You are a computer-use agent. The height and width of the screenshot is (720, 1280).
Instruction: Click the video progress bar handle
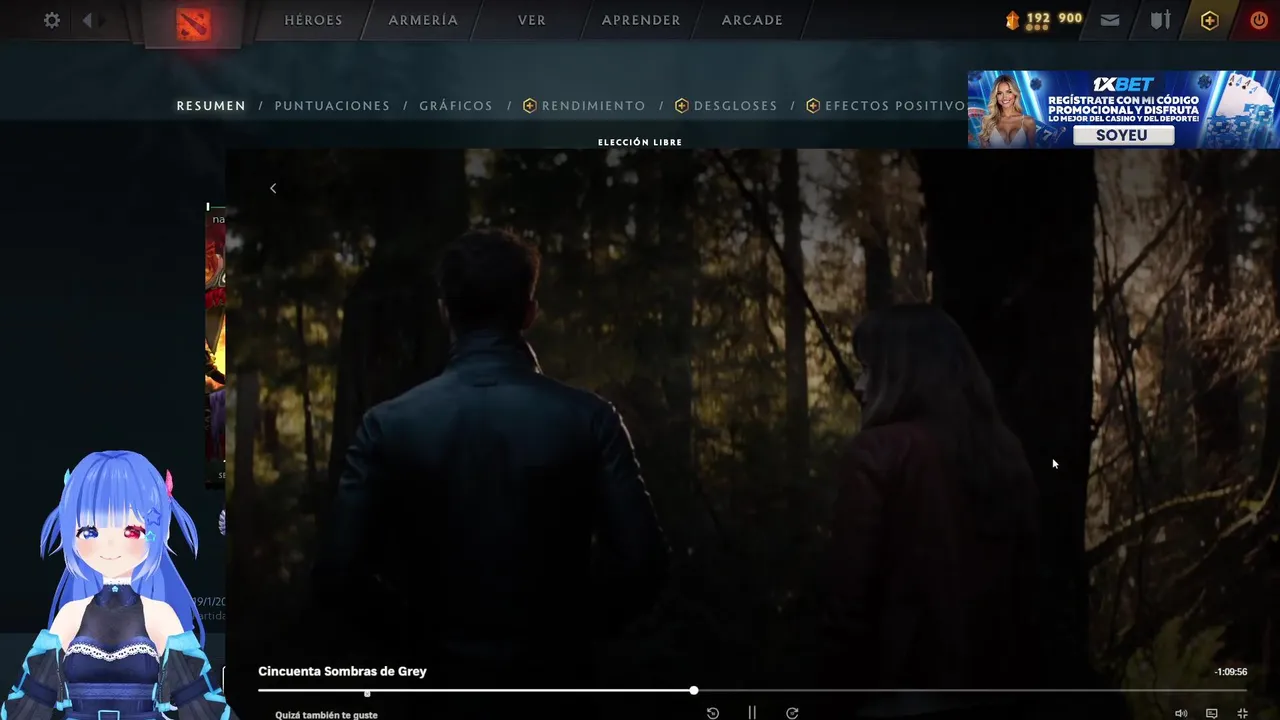pos(693,690)
